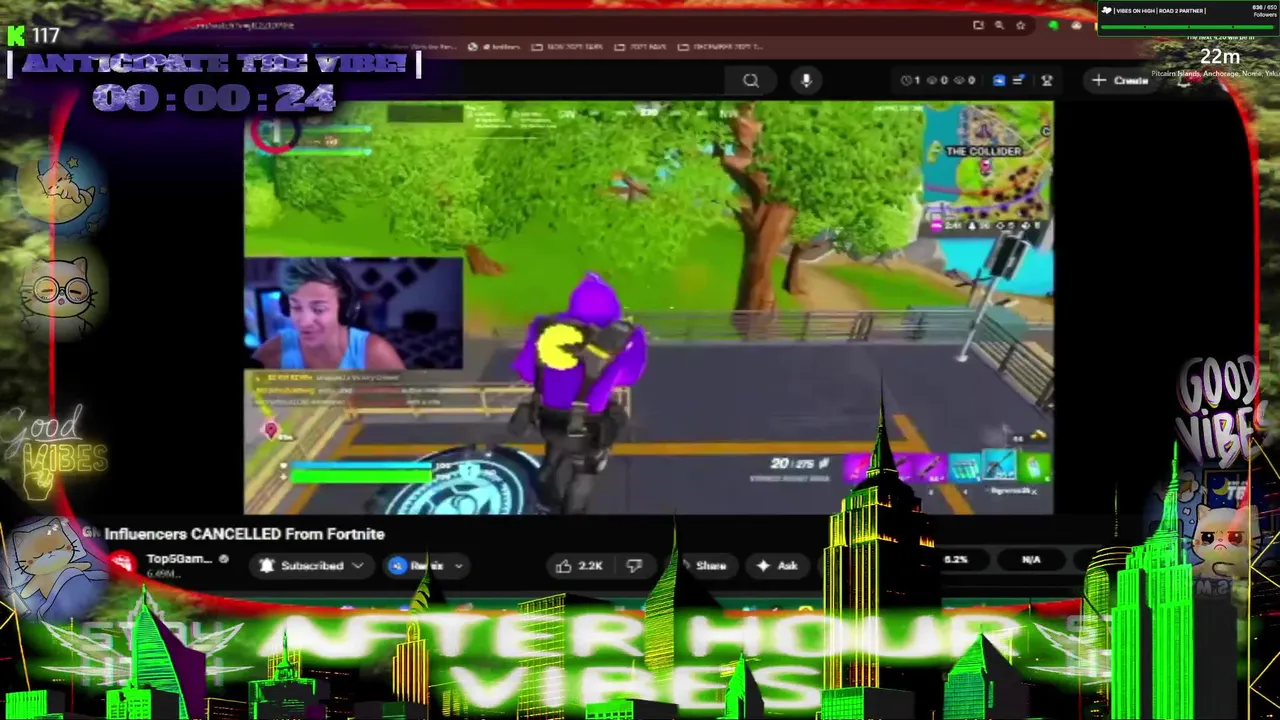
Task: Click the blue thumbnail icon in extension bar
Action: coord(998,80)
